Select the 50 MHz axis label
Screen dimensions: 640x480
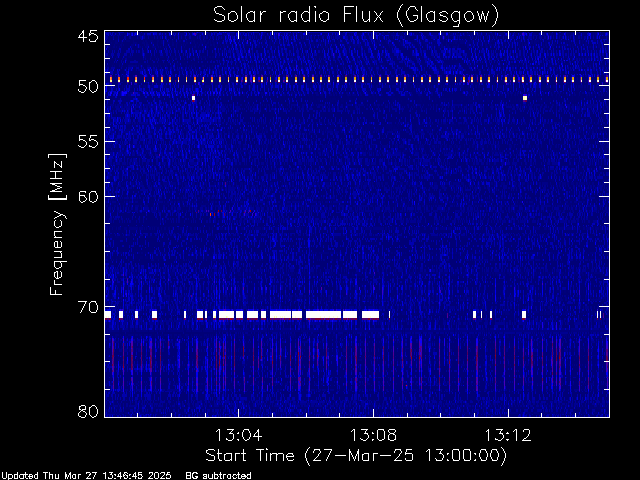click(88, 87)
